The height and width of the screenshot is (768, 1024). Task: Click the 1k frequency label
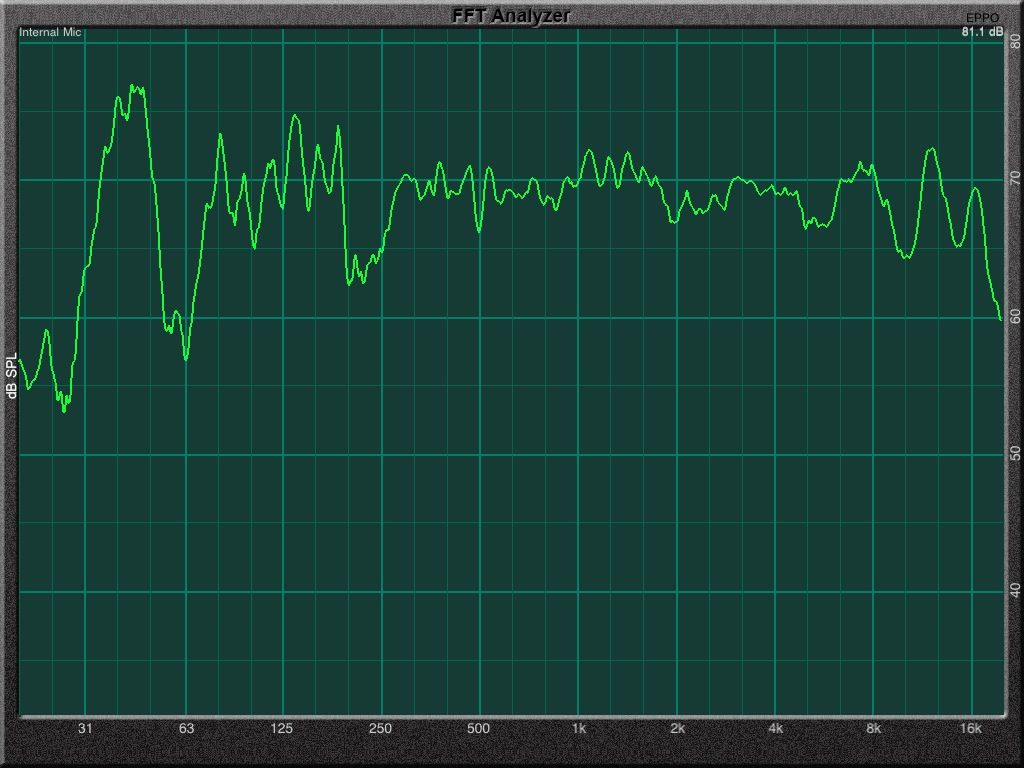pos(579,728)
